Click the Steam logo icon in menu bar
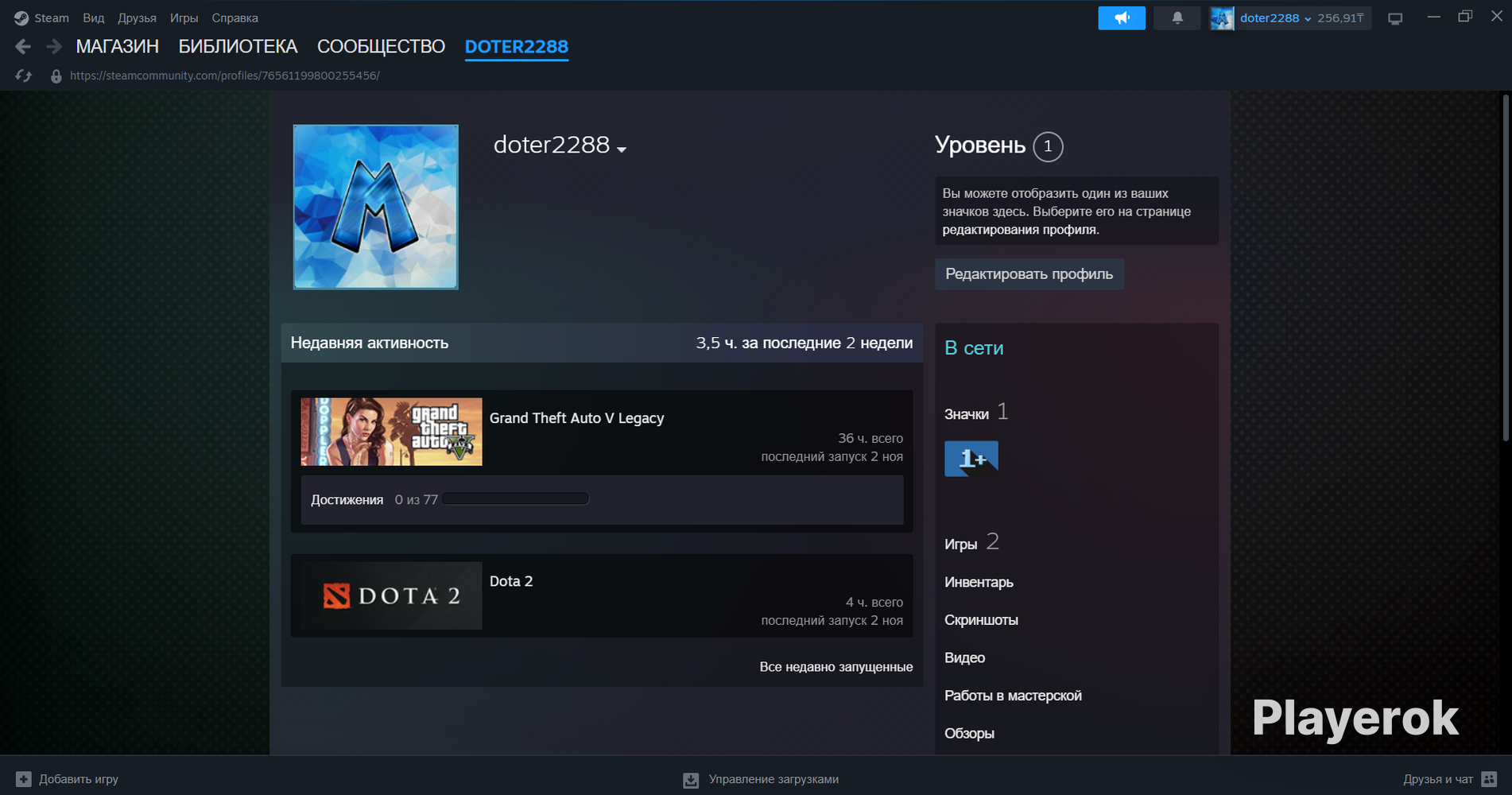This screenshot has height=795, width=1512. 21,18
